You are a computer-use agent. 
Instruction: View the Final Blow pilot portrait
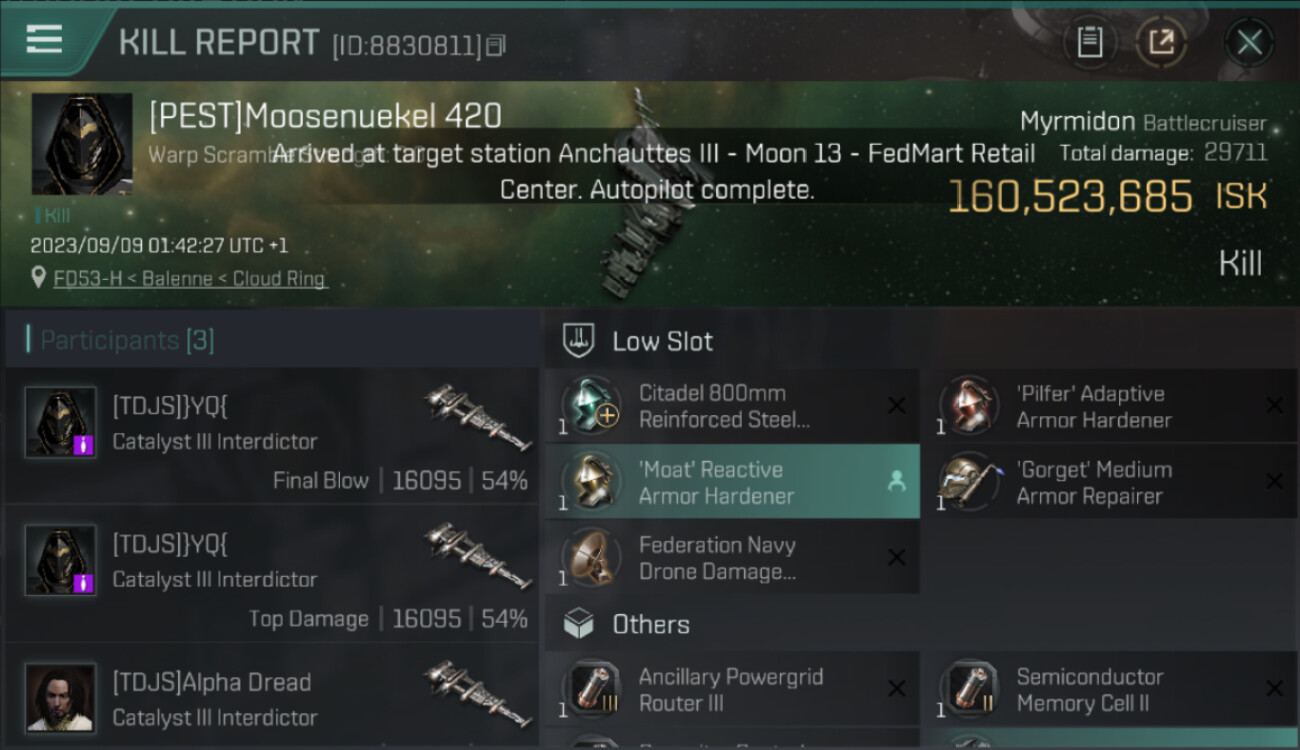point(61,422)
